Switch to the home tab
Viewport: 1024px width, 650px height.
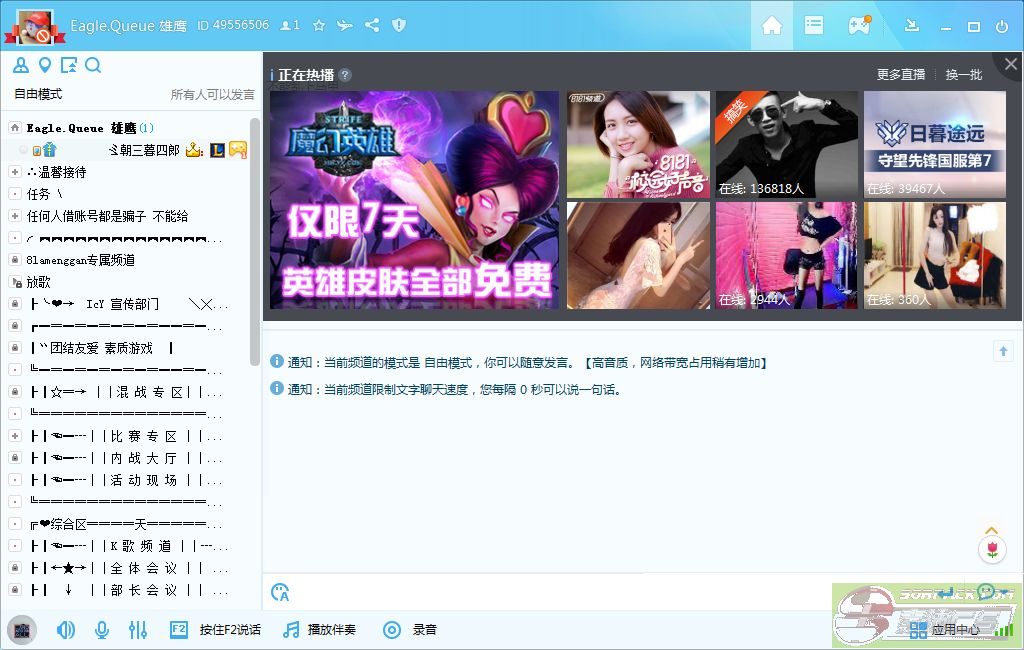(771, 25)
